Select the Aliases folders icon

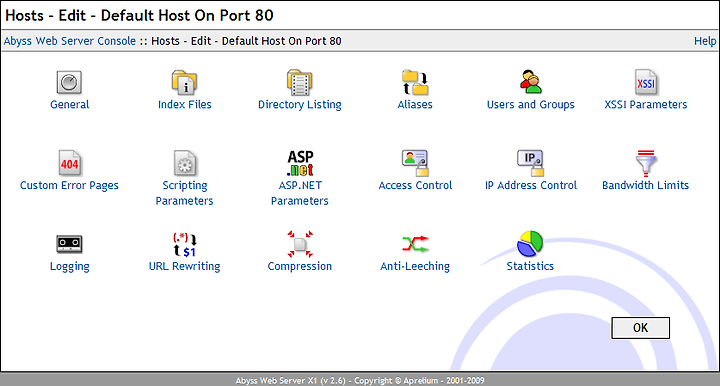(415, 83)
